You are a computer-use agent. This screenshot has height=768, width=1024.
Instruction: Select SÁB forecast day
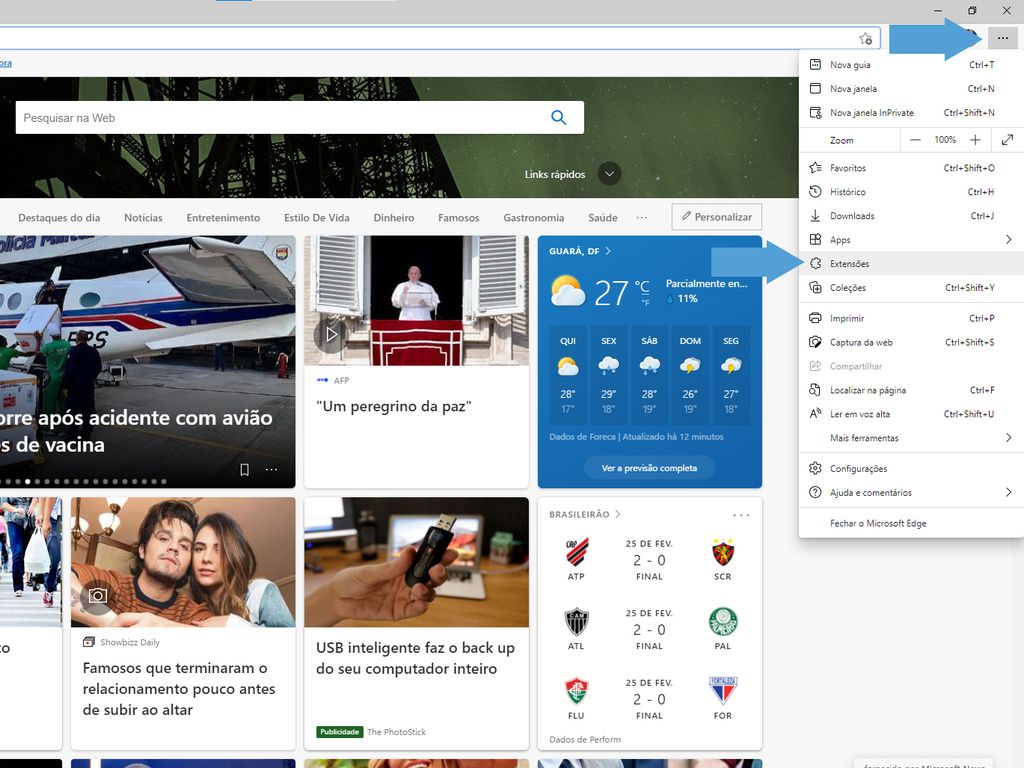coord(649,376)
